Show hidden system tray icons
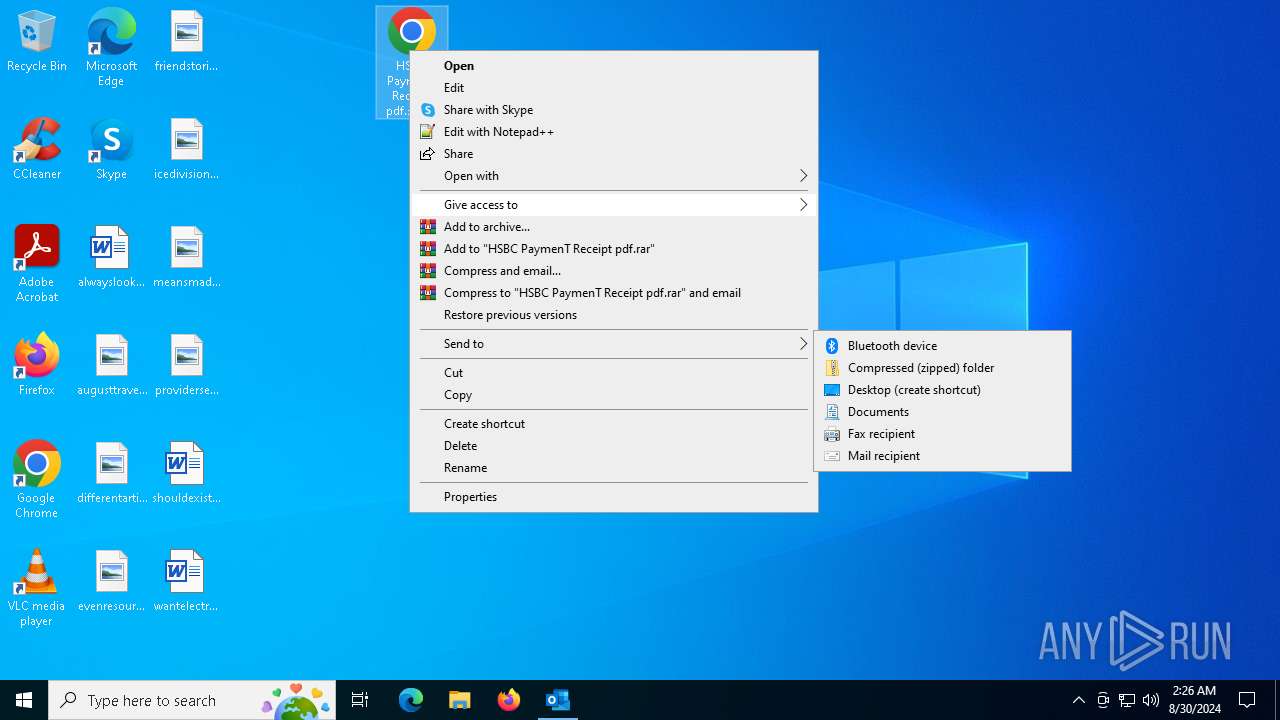Screen dimensions: 1280x720 click(1078, 700)
